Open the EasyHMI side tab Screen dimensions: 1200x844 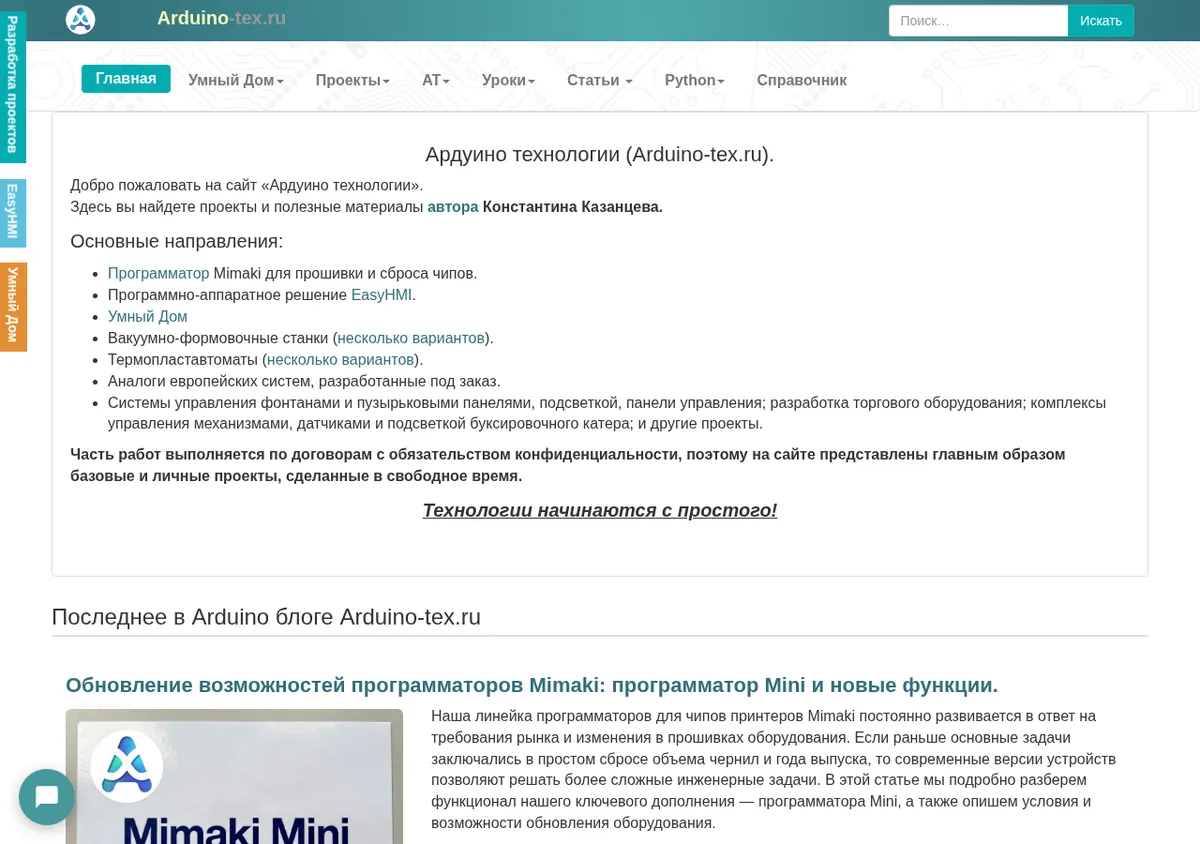click(x=12, y=212)
